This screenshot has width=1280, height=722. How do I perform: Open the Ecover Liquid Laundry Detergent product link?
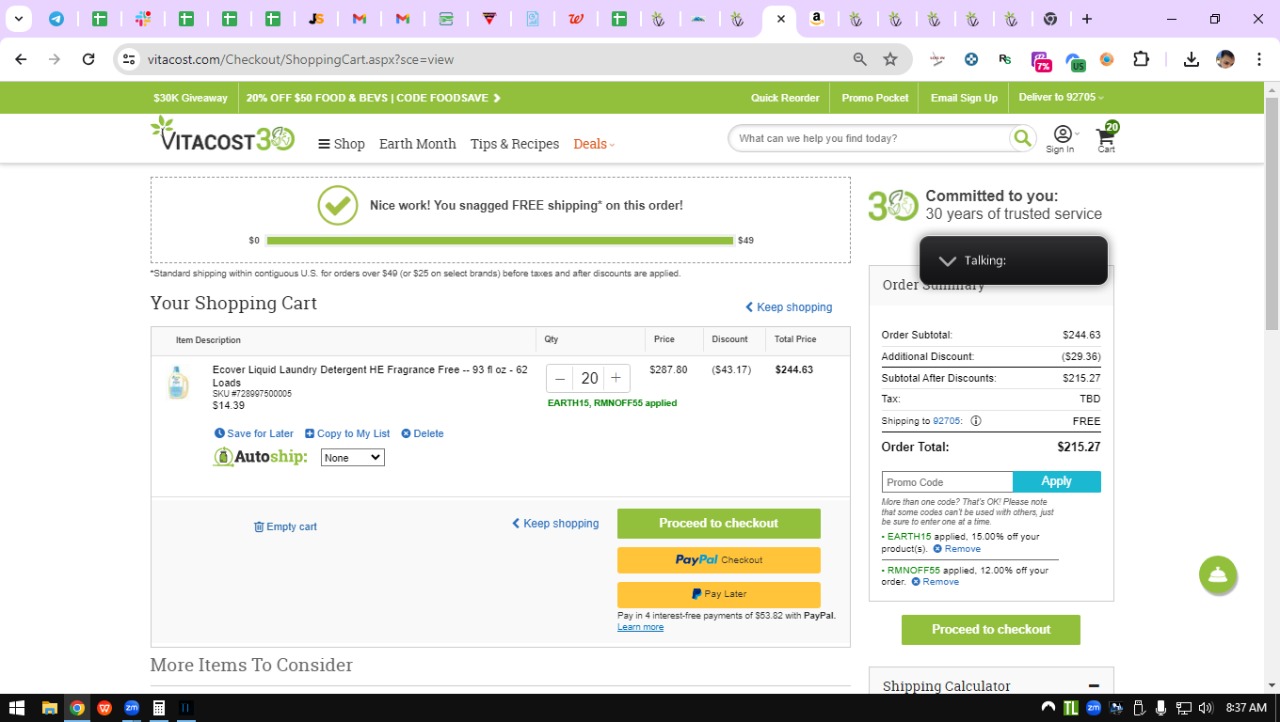point(370,376)
